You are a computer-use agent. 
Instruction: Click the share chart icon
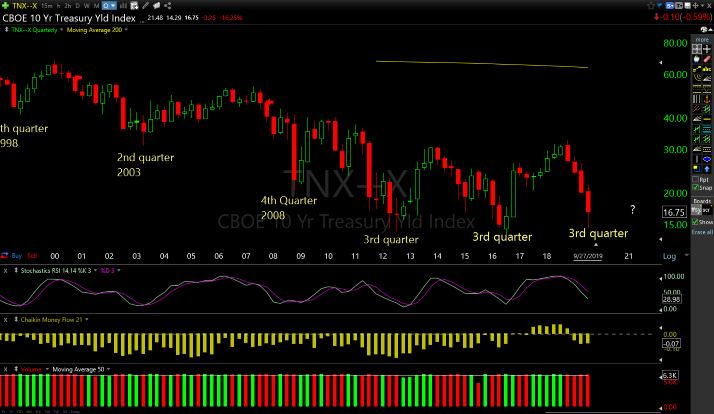168,5
